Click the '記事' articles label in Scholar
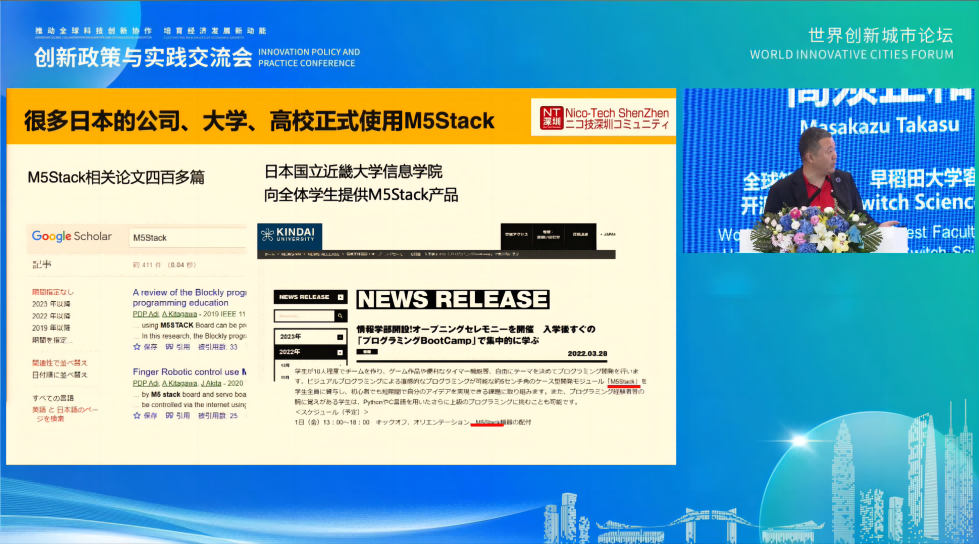 click(x=42, y=265)
